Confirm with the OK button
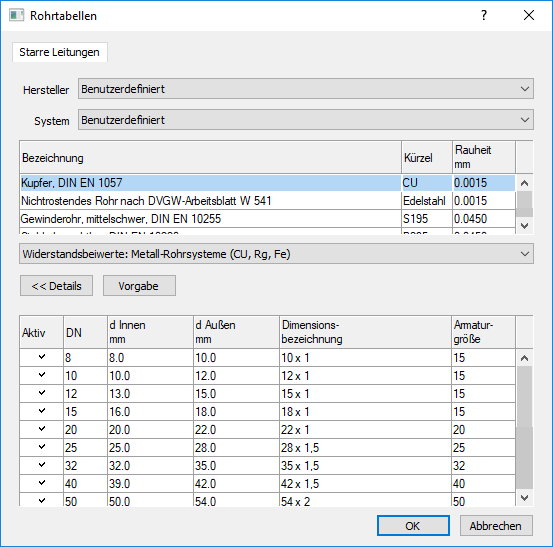Image resolution: width=553 pixels, height=547 pixels. click(x=413, y=525)
